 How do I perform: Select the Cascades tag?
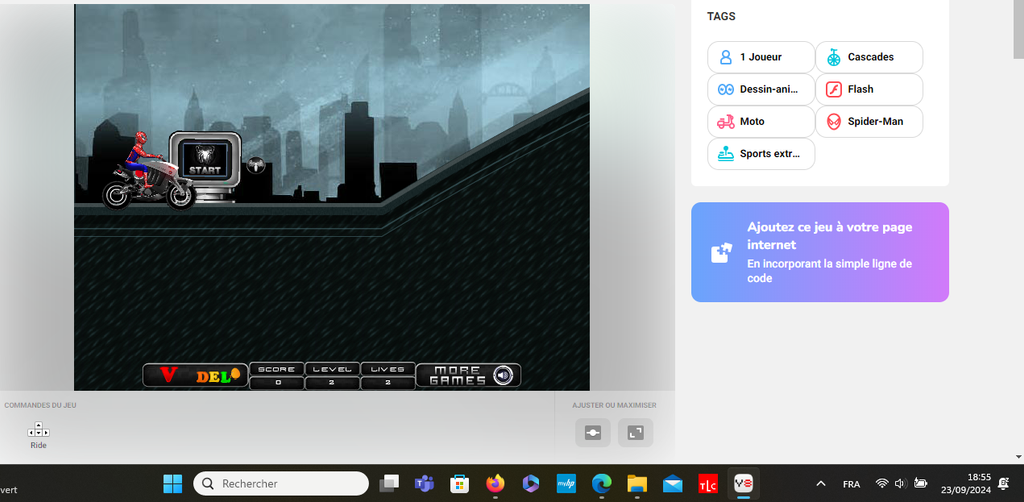[x=869, y=57]
